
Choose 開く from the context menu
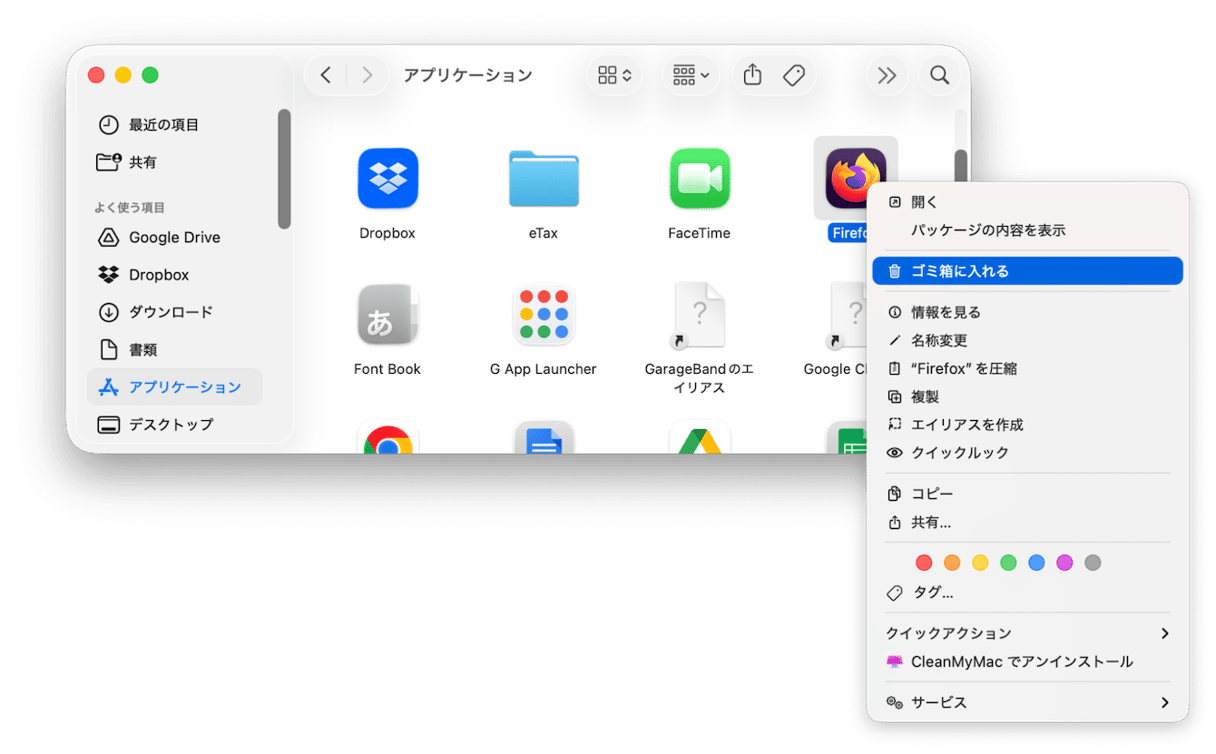tap(1027, 202)
